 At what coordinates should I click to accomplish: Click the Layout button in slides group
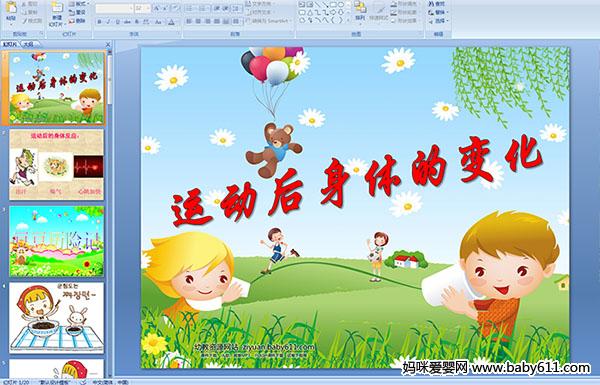78,4
